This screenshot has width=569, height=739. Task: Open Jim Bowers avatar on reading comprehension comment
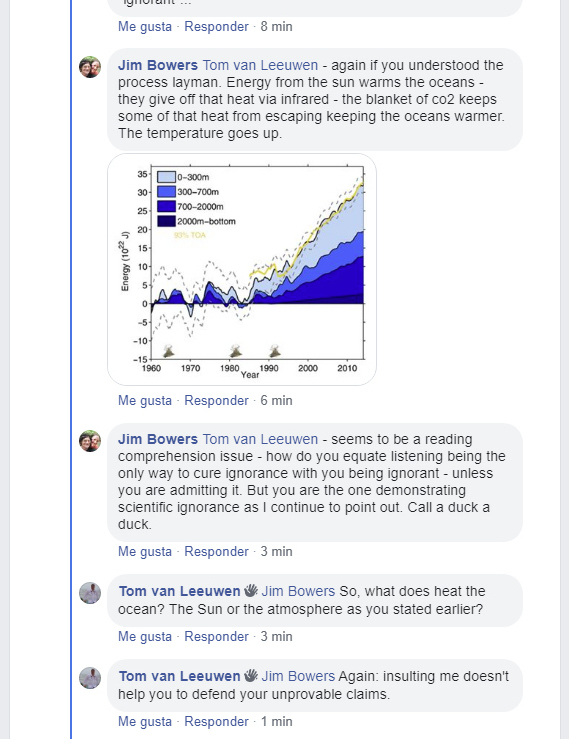[x=90, y=441]
